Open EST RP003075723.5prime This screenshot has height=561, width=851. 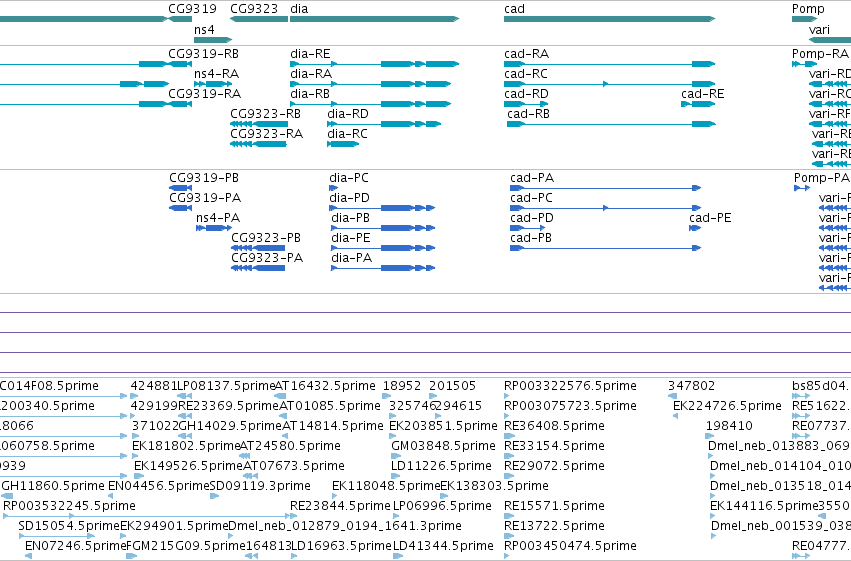point(570,406)
